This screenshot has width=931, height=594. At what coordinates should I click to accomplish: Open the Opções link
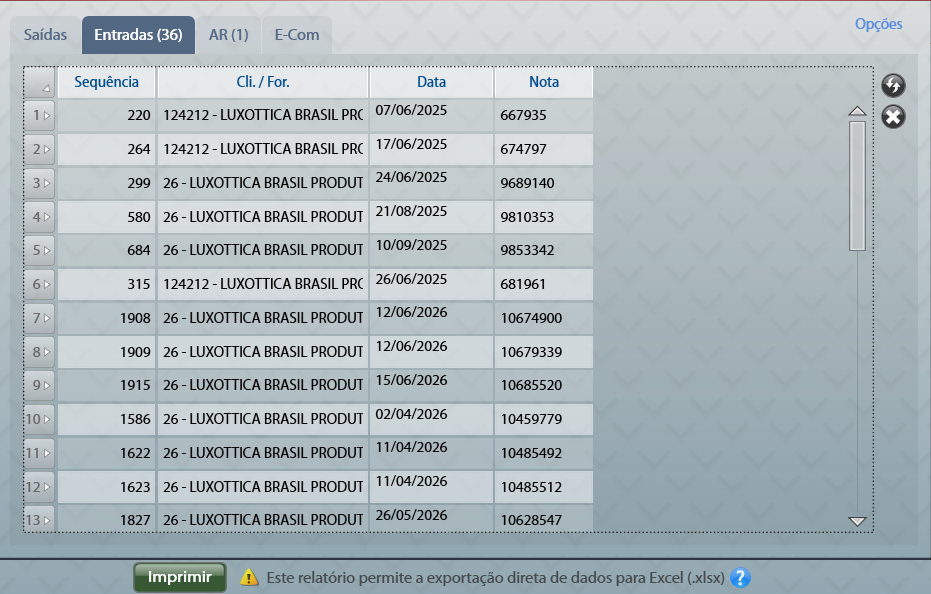(878, 24)
